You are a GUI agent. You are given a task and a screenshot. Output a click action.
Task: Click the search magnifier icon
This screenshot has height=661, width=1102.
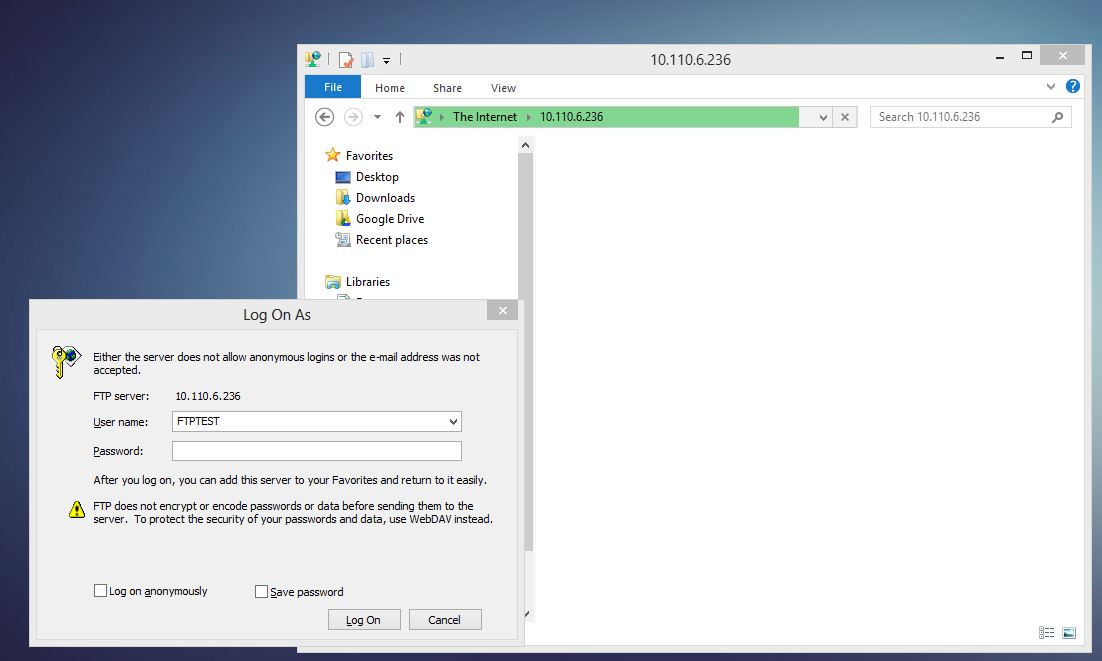[x=1057, y=117]
